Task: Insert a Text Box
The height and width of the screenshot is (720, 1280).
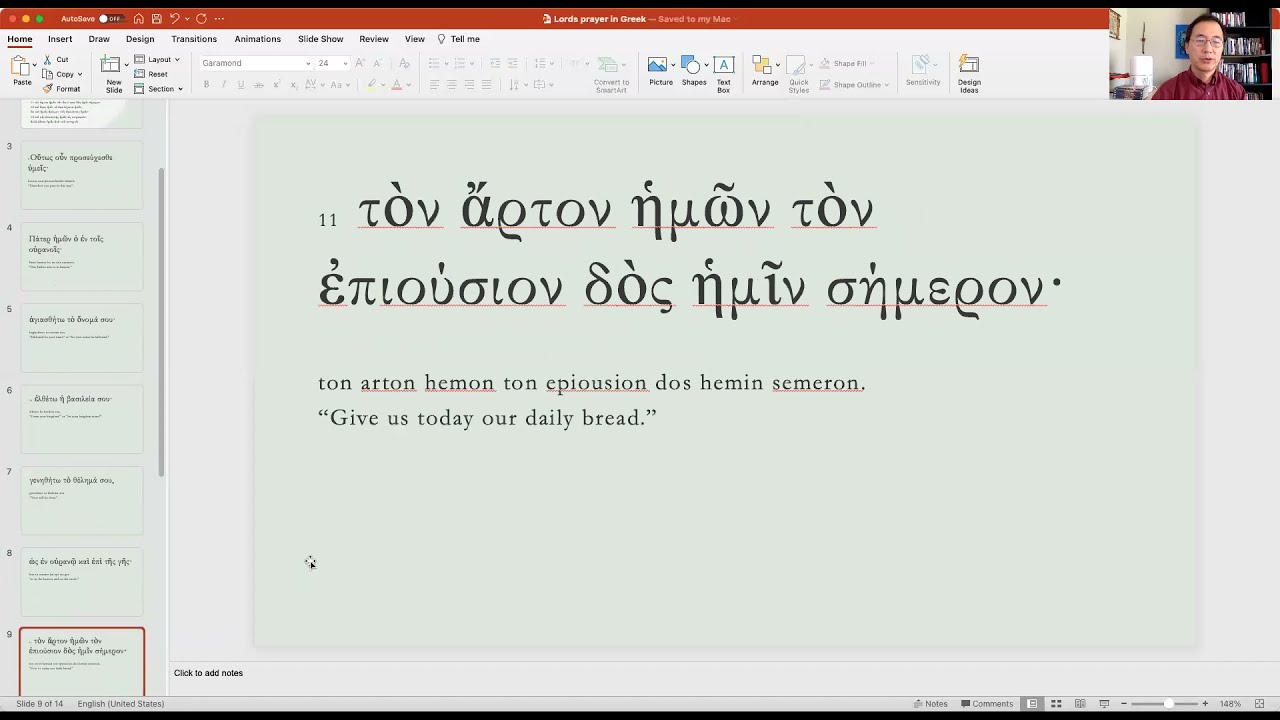Action: [723, 75]
